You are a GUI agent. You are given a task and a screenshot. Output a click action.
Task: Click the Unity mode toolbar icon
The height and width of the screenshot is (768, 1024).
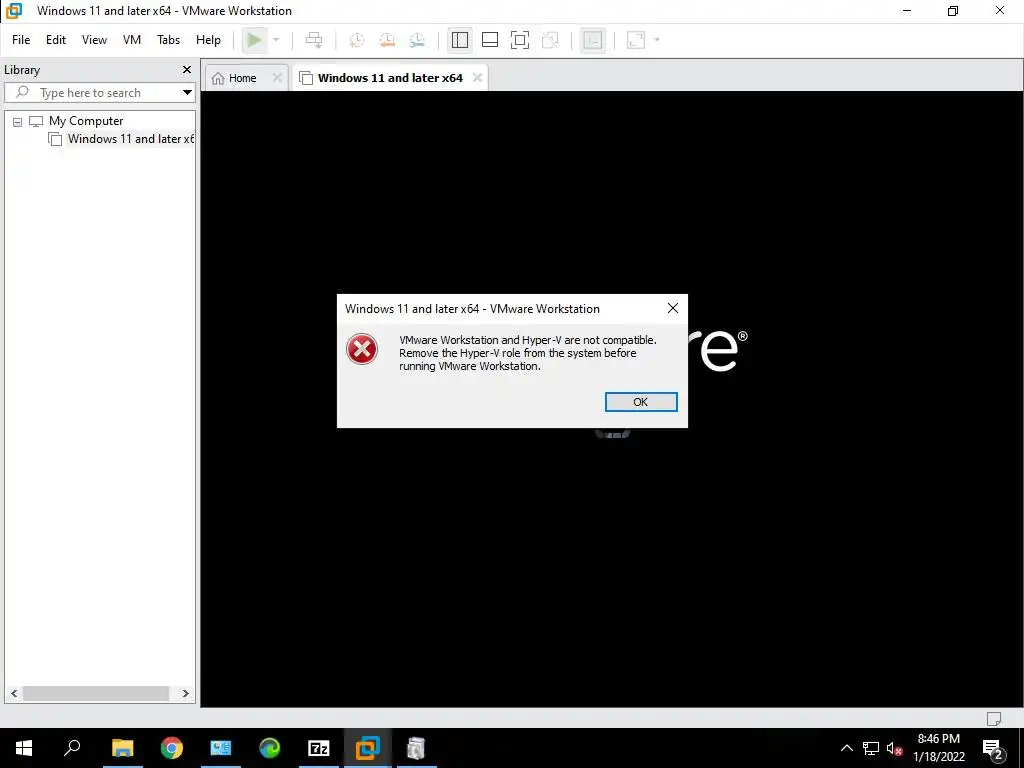(551, 40)
